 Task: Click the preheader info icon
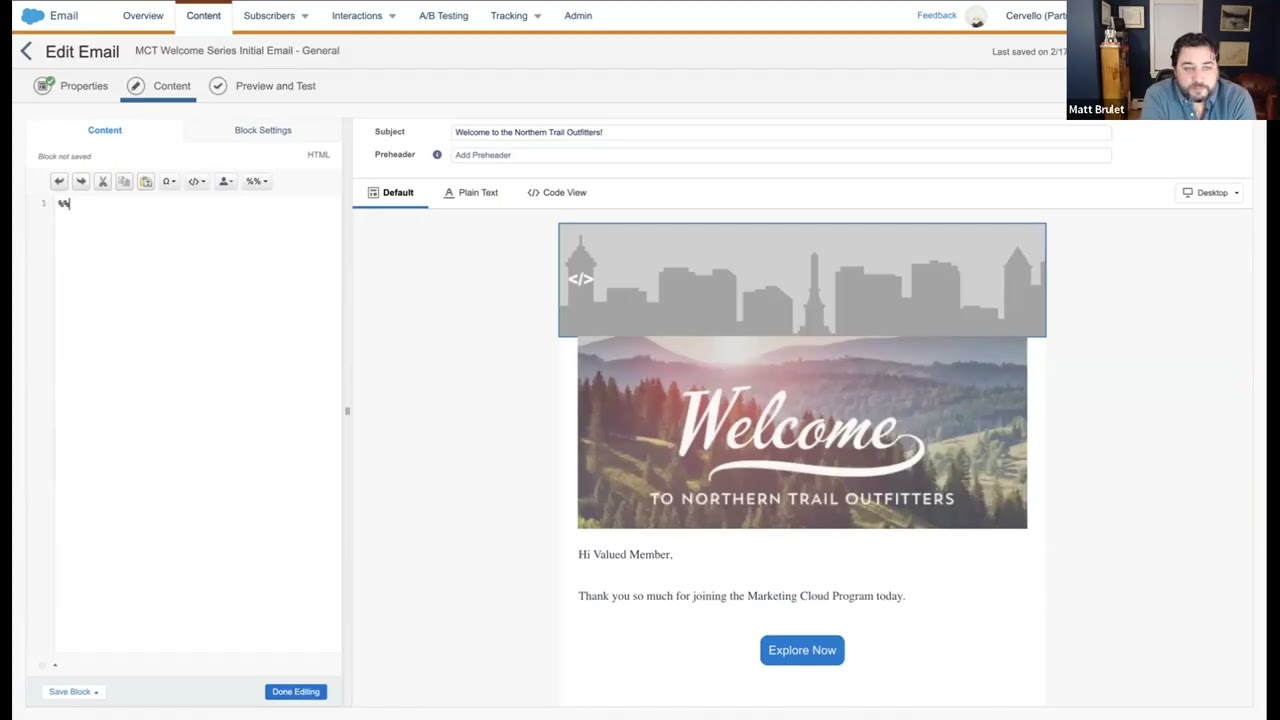437,155
